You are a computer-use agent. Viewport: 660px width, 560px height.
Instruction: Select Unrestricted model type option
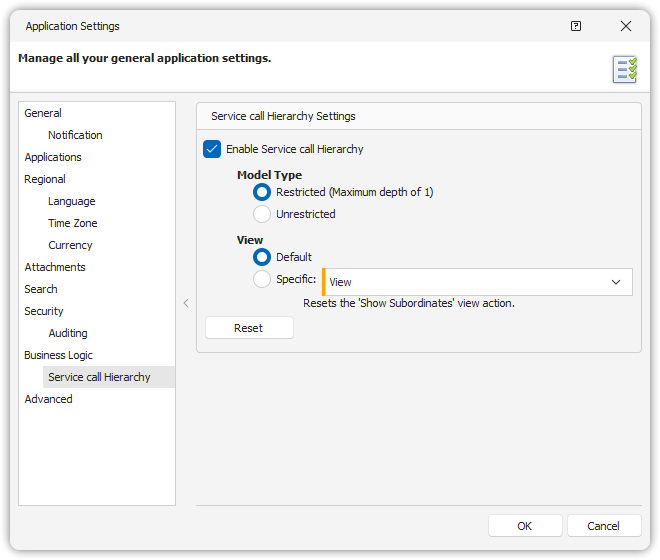(262, 214)
